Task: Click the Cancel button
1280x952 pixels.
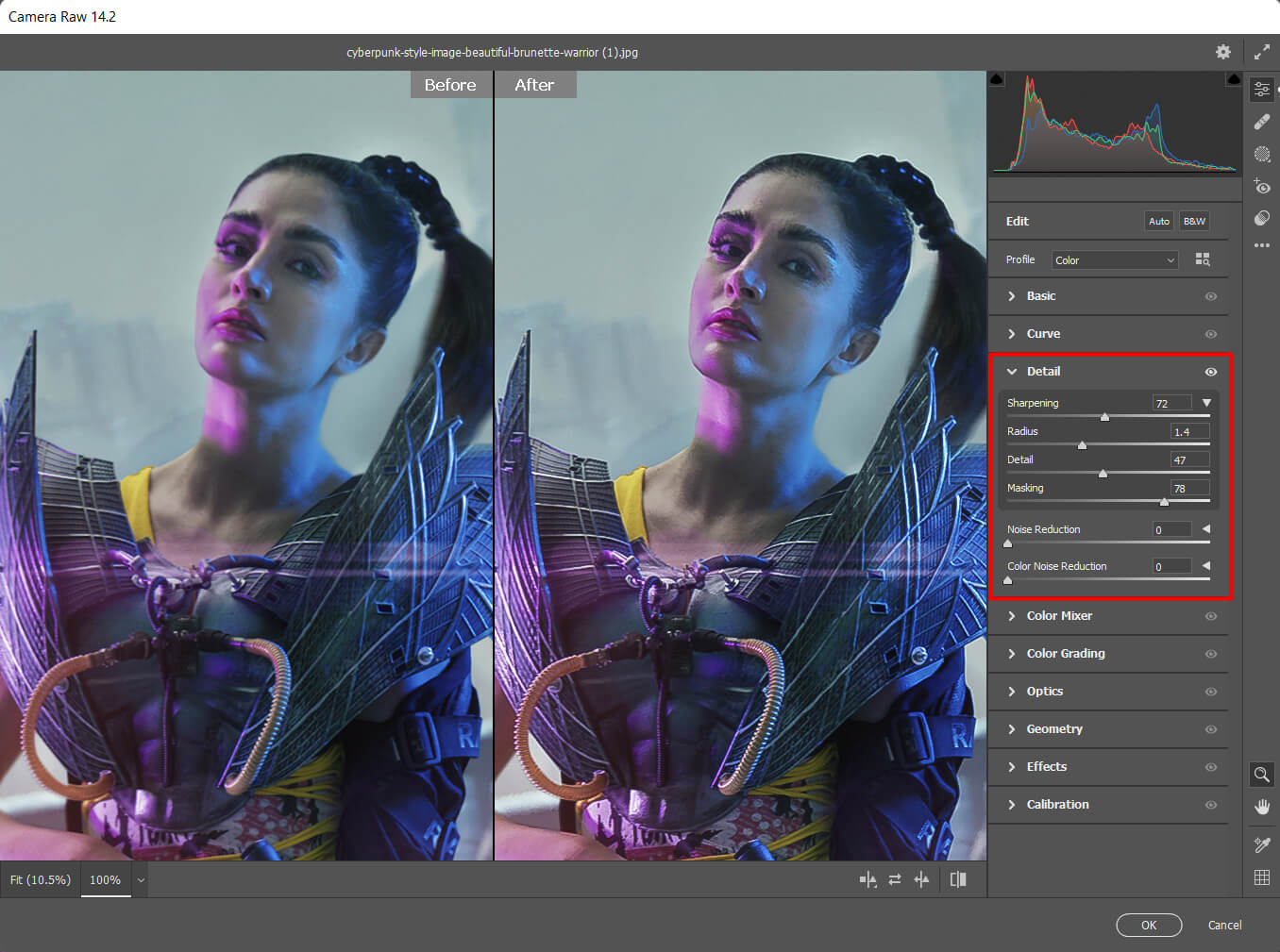Action: coord(1224,925)
